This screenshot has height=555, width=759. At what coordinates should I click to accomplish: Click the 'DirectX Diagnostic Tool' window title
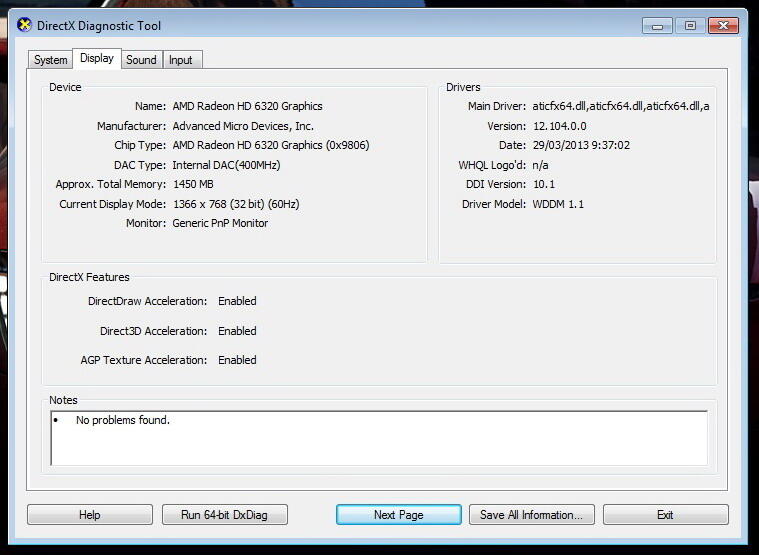[x=99, y=26]
